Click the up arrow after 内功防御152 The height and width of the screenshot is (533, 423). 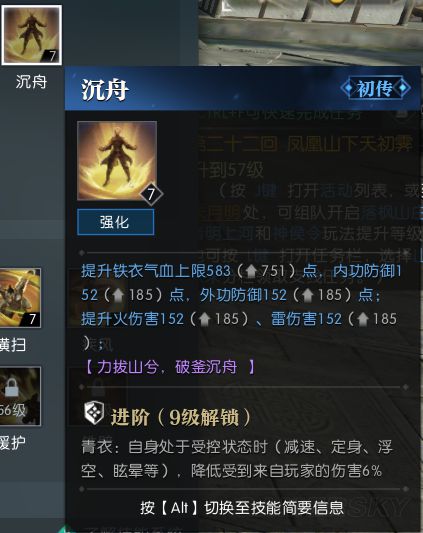(x=118, y=295)
